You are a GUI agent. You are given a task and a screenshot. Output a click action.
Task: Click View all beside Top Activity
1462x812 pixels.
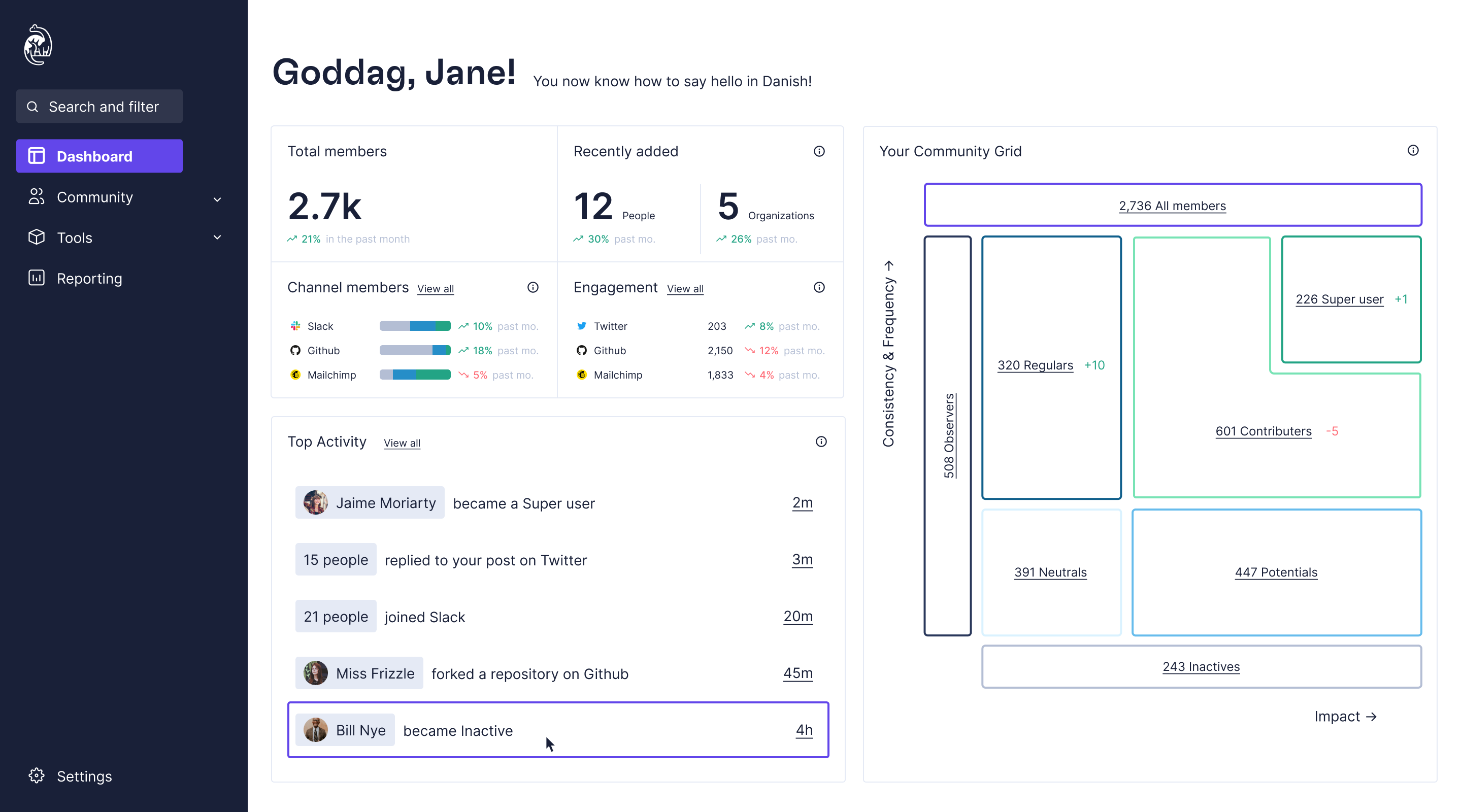402,443
